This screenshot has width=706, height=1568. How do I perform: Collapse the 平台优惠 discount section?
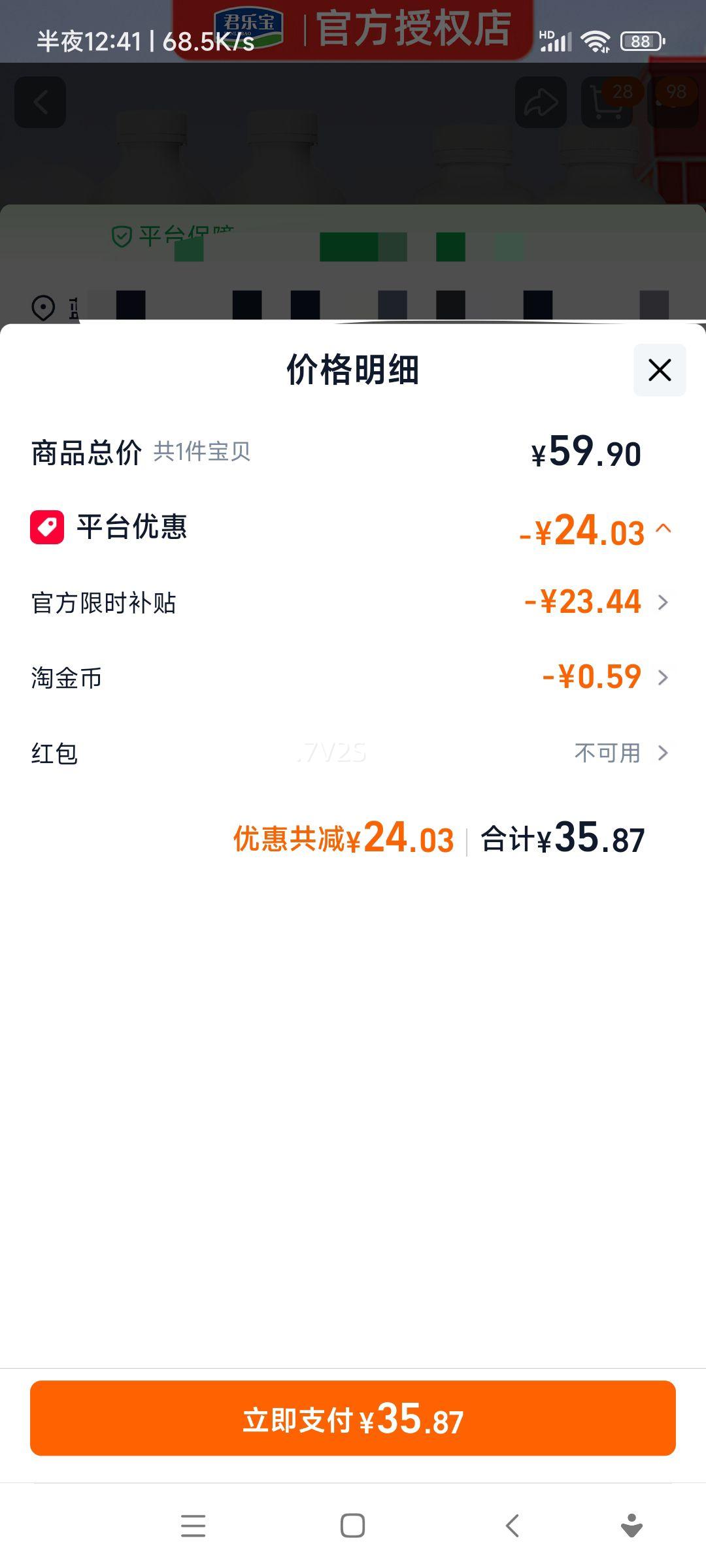coord(663,528)
